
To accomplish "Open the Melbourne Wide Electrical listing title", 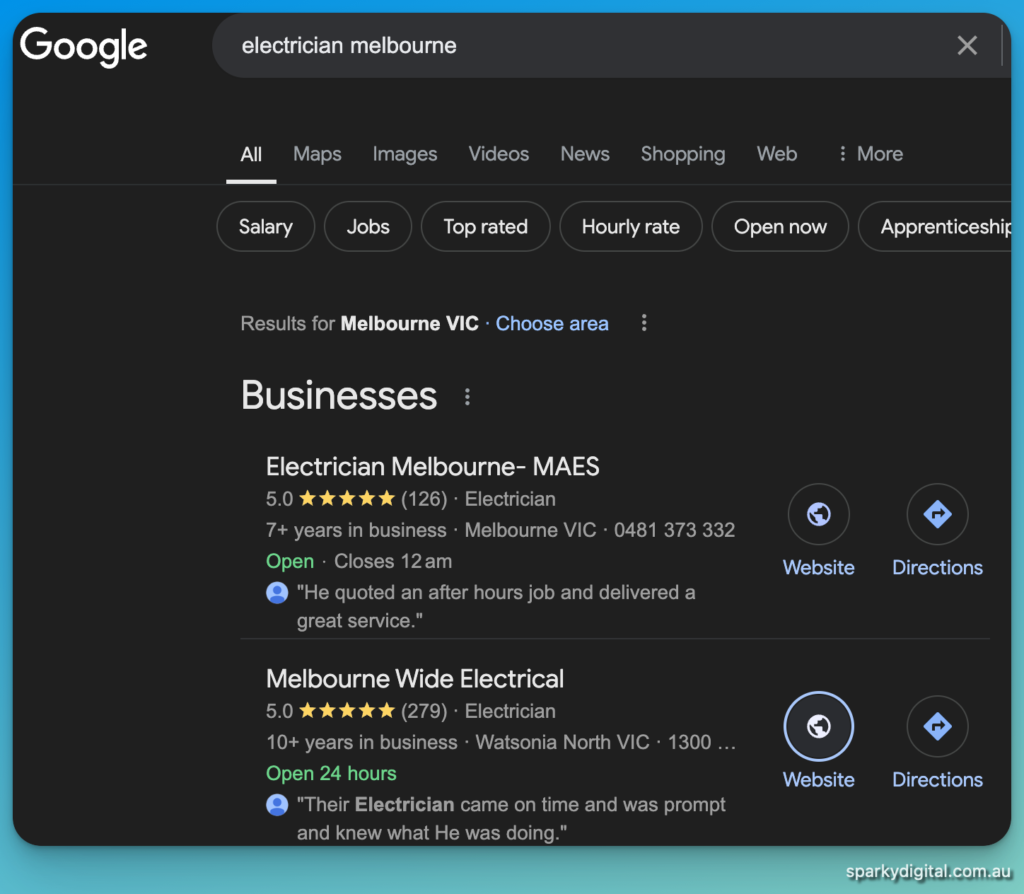I will point(415,679).
